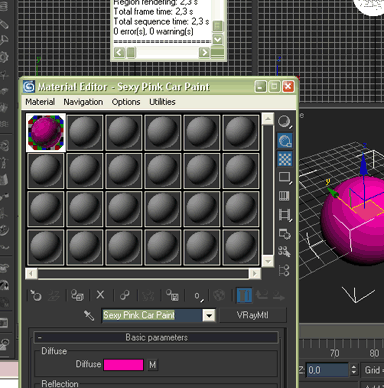Click the VRayMtl material type button
Image resolution: width=384 pixels, height=388 pixels.
pyautogui.click(x=253, y=315)
